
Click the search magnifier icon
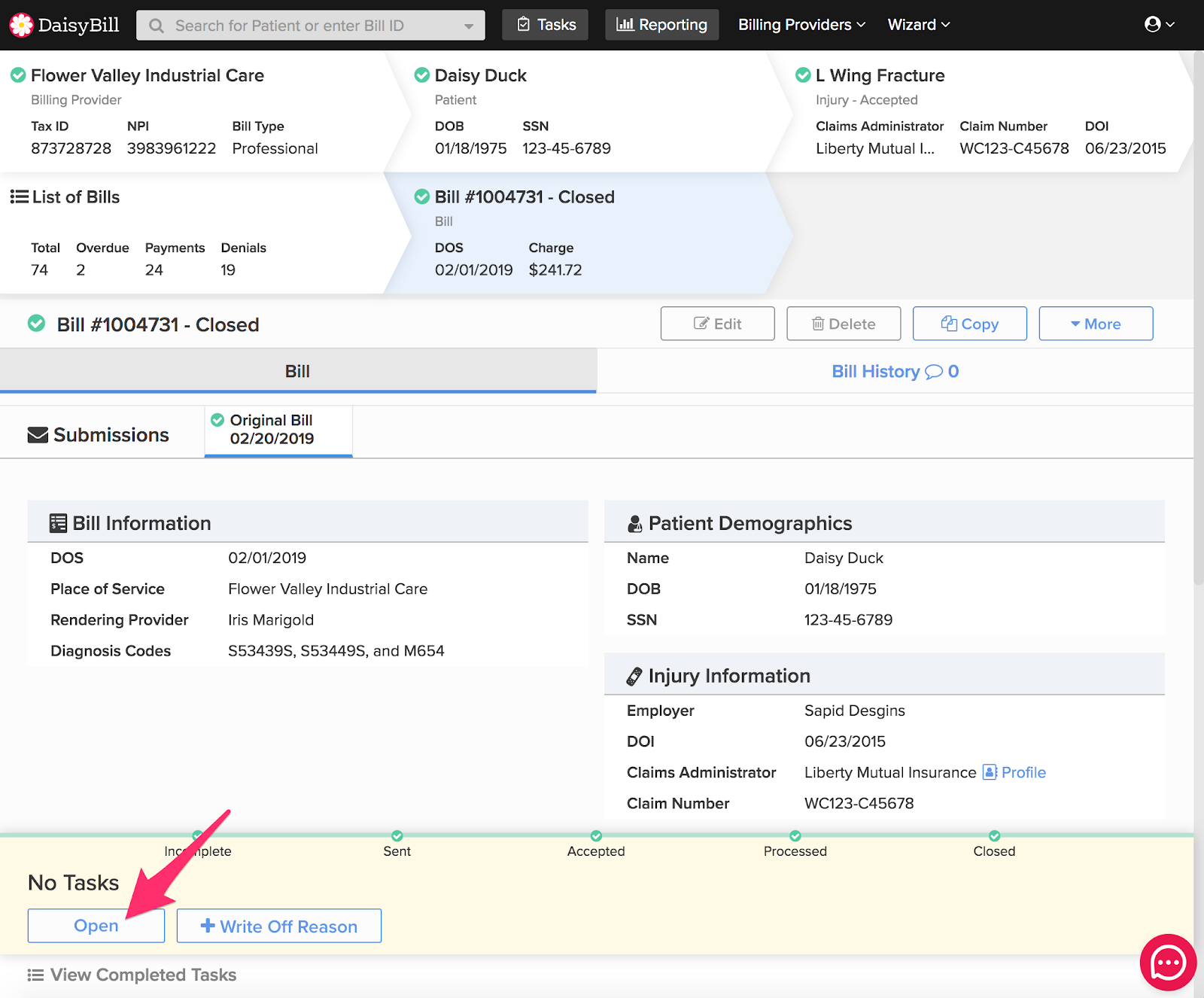(x=157, y=26)
